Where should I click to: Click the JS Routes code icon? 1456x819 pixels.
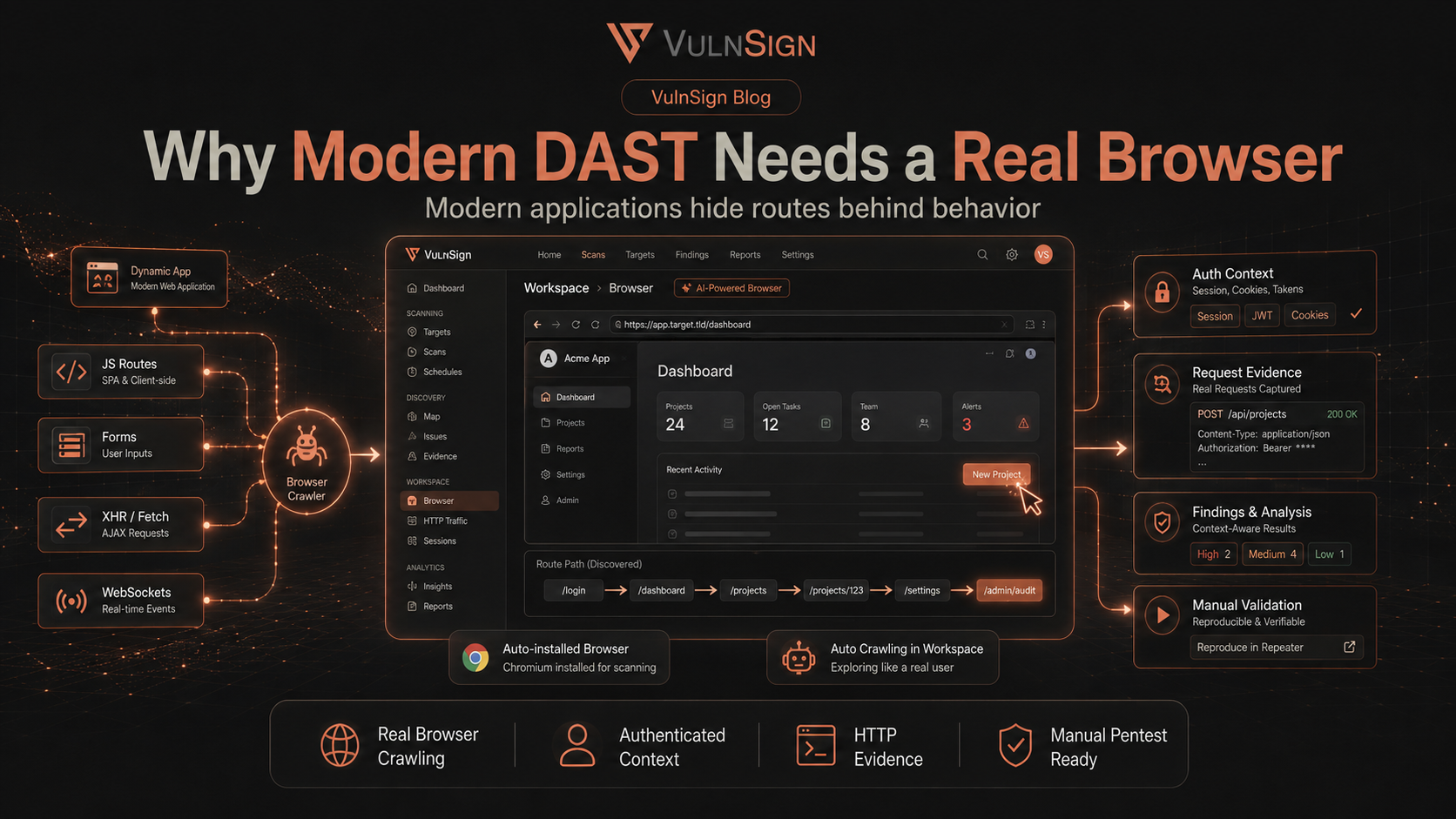[x=71, y=372]
